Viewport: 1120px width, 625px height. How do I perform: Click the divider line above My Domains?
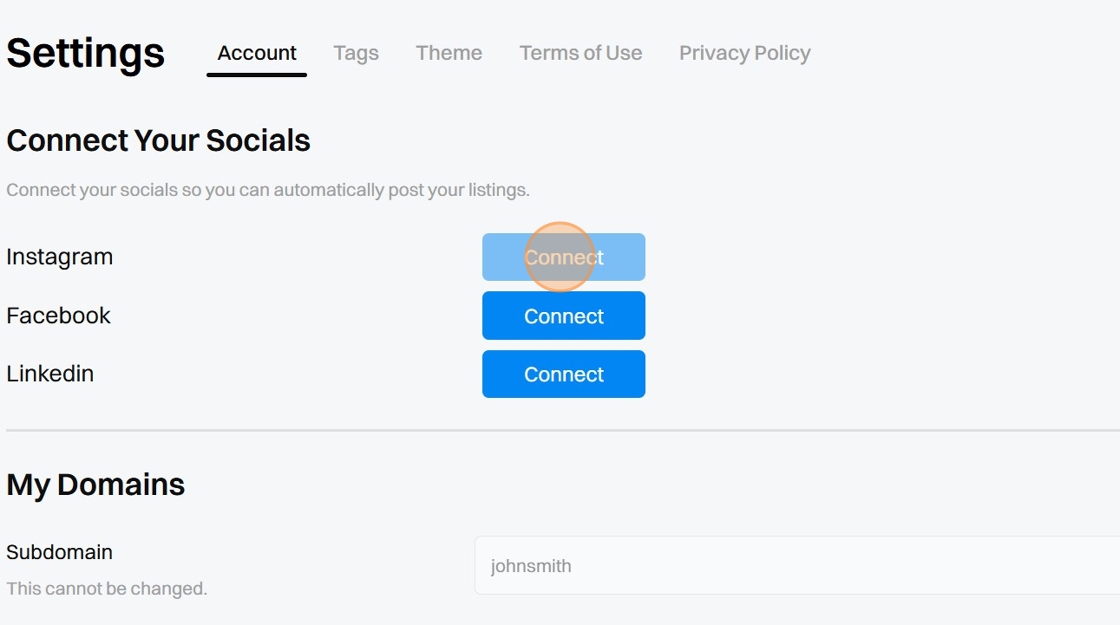click(560, 431)
